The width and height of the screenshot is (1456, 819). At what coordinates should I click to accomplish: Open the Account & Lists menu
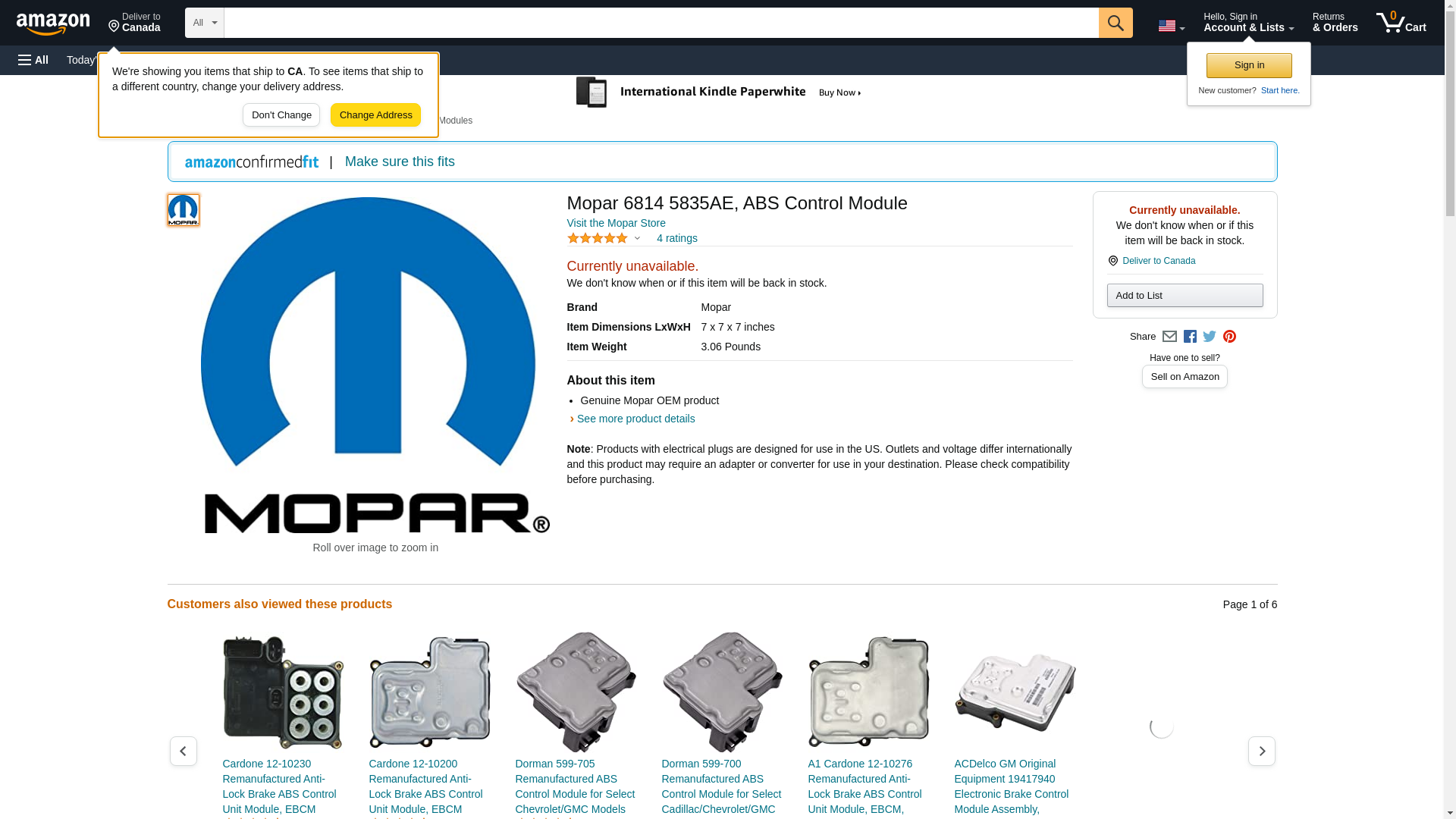click(x=1248, y=23)
